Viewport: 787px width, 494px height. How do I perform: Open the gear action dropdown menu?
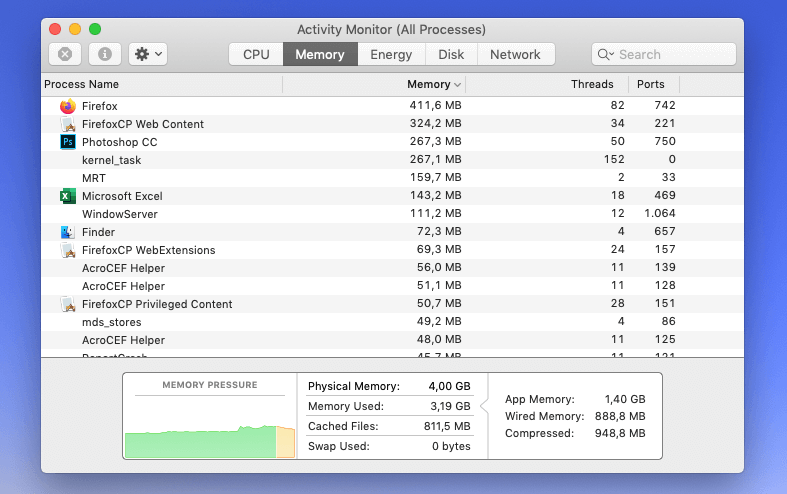(x=148, y=54)
